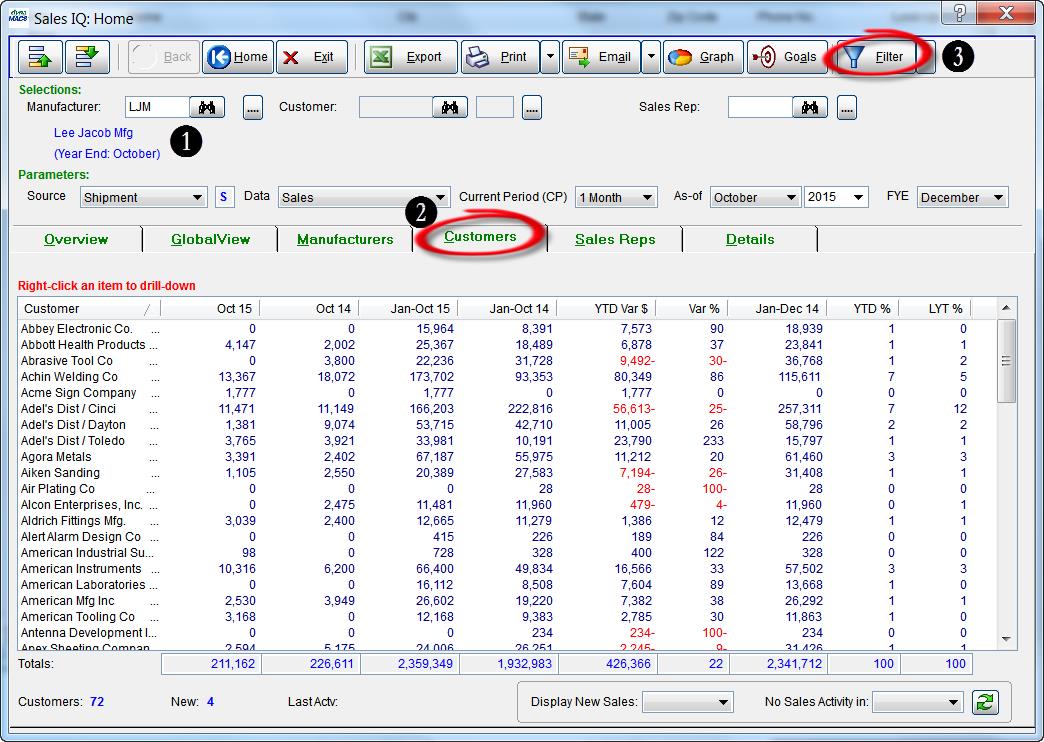Click the Back toolbar button
This screenshot has width=1044, height=742.
click(x=163, y=57)
